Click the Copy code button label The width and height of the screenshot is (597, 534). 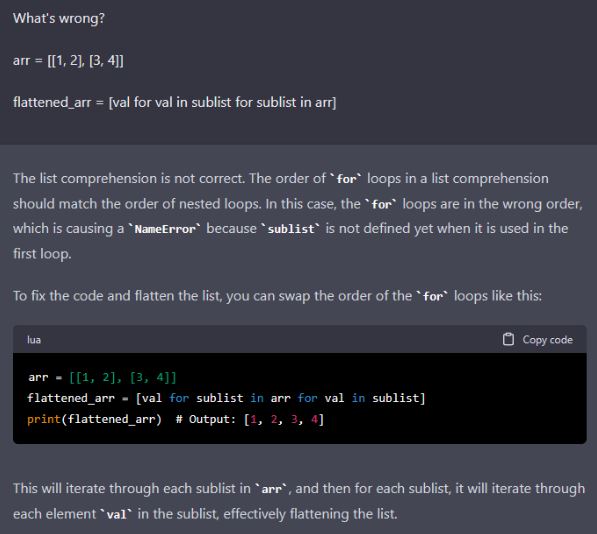pos(547,340)
